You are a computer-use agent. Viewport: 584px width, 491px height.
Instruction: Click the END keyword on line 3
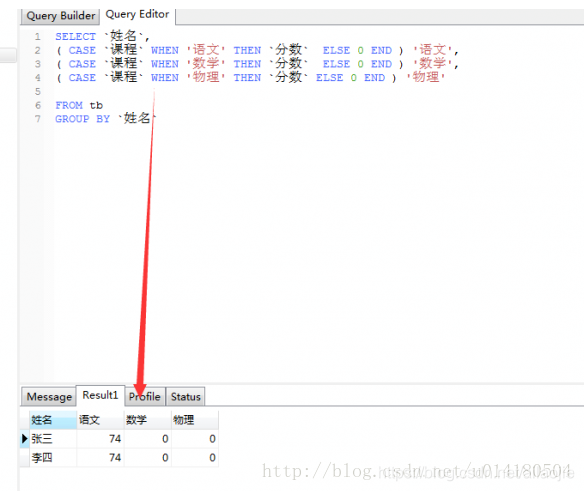pos(381,64)
